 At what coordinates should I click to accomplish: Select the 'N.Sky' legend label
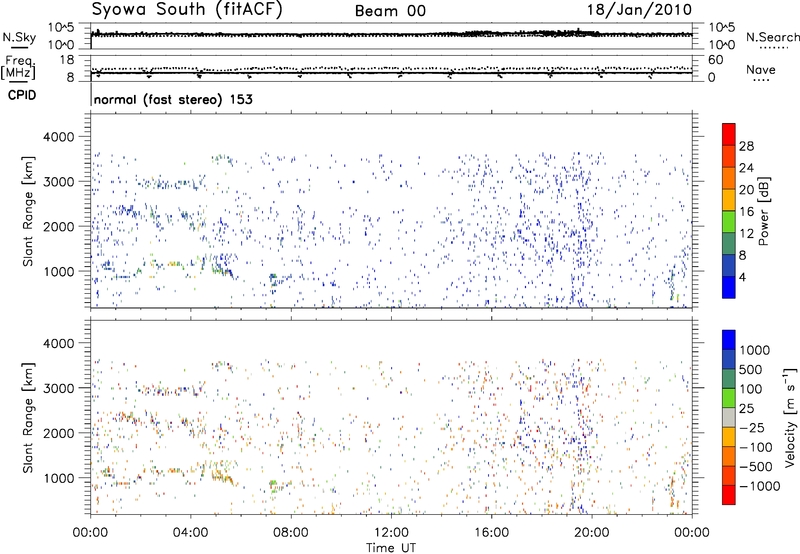click(x=19, y=37)
